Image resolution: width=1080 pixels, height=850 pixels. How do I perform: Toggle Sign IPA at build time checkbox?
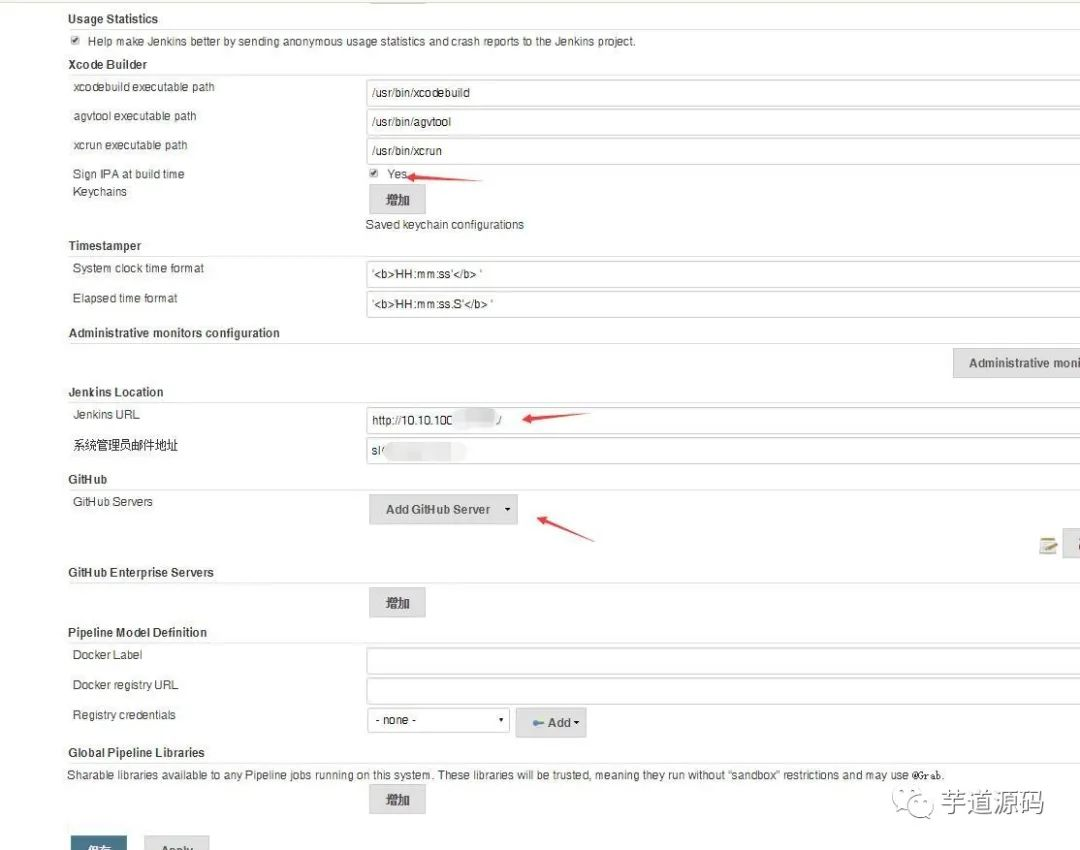(373, 173)
